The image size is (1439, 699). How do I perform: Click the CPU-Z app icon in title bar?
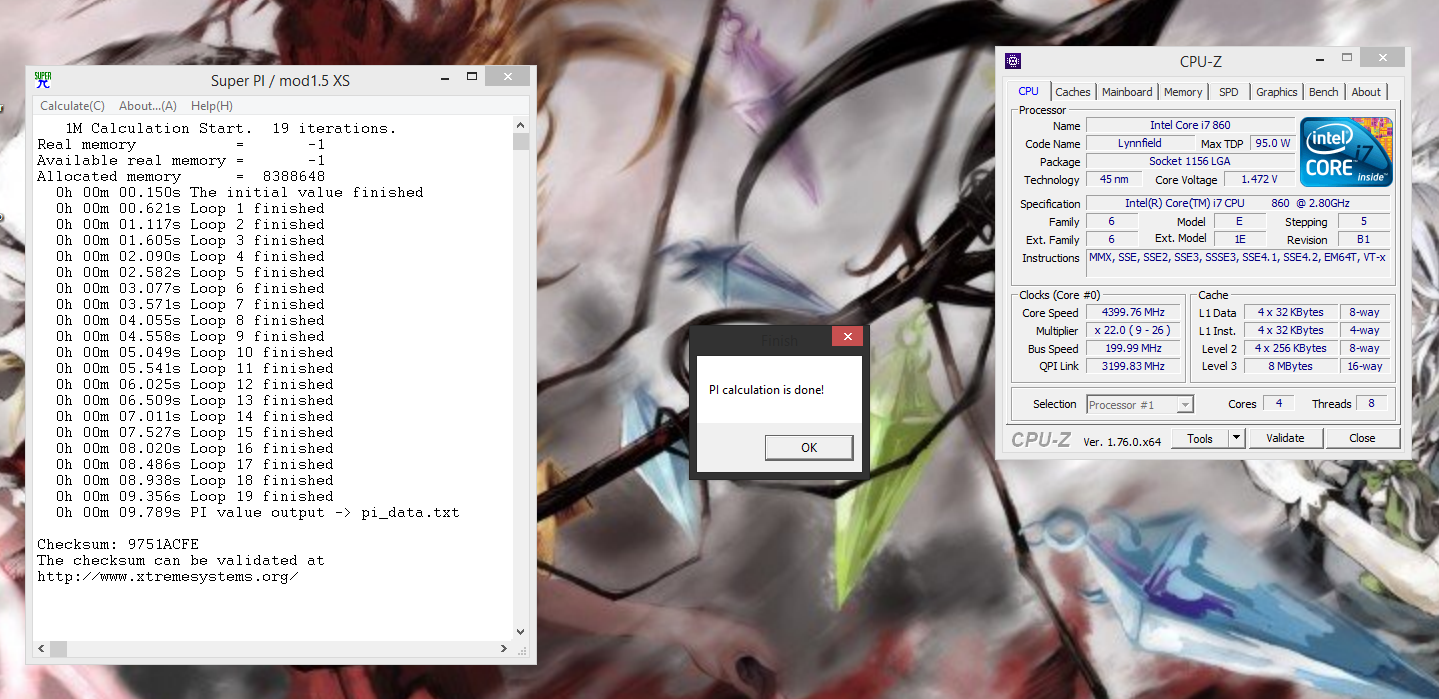tap(1013, 61)
